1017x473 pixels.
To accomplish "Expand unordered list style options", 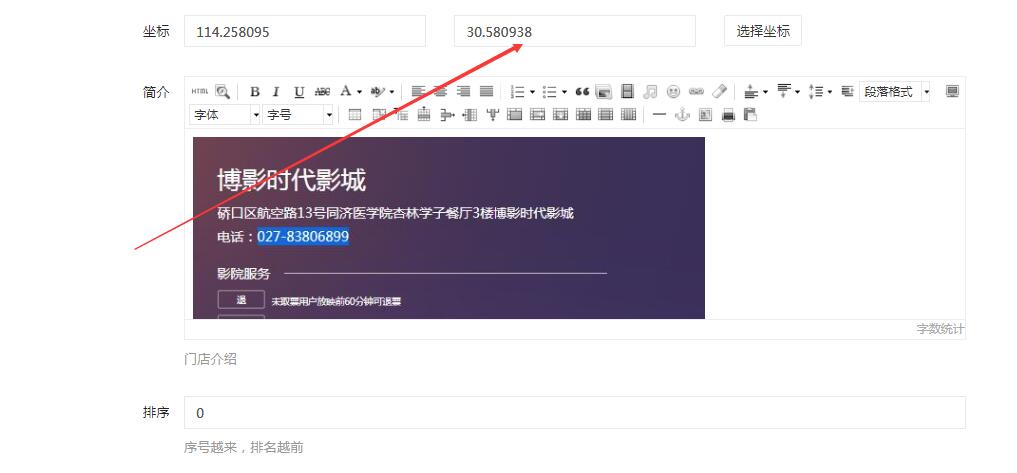I will point(564,92).
